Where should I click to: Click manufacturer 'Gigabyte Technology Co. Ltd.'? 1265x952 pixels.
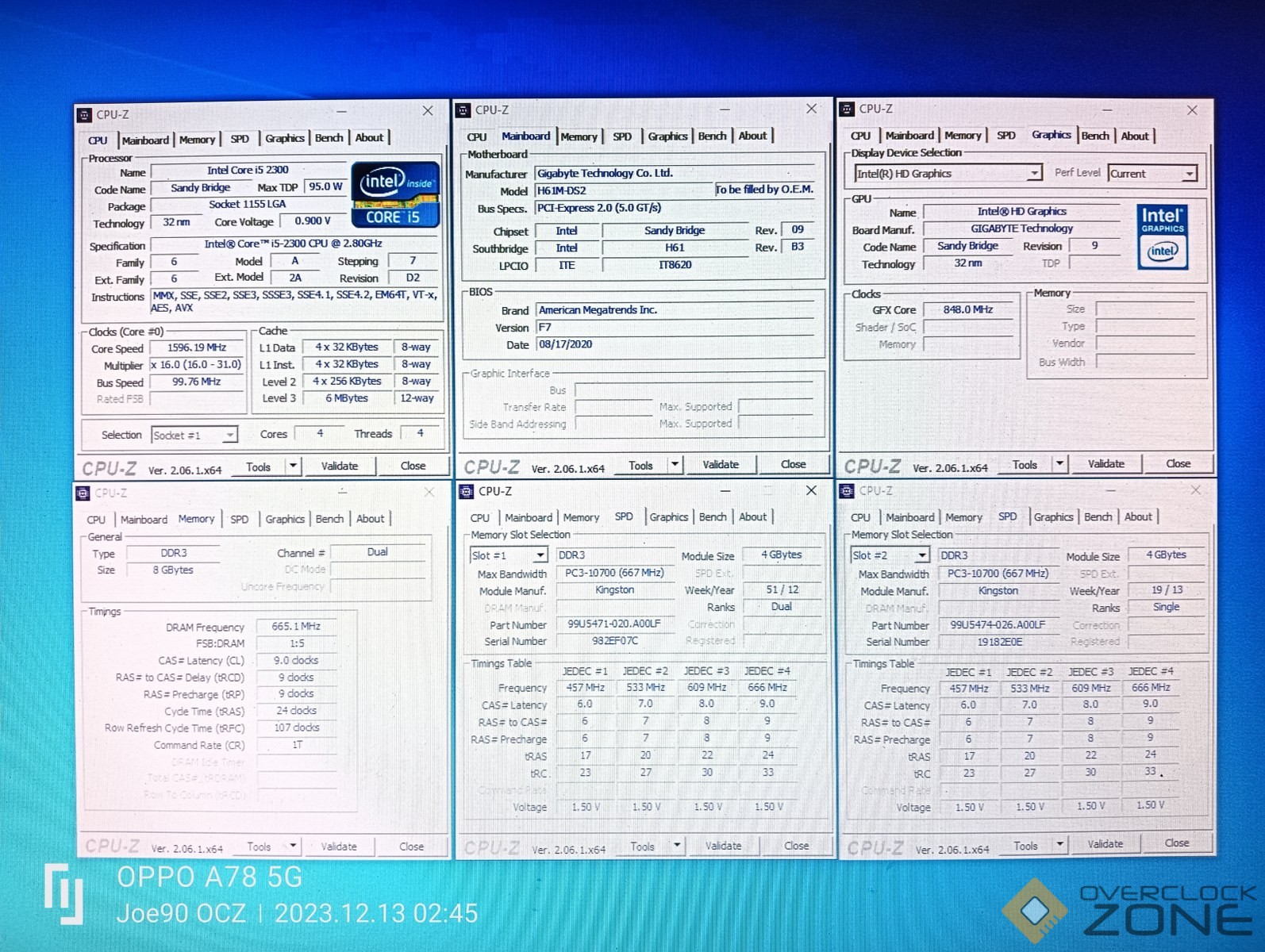point(675,173)
